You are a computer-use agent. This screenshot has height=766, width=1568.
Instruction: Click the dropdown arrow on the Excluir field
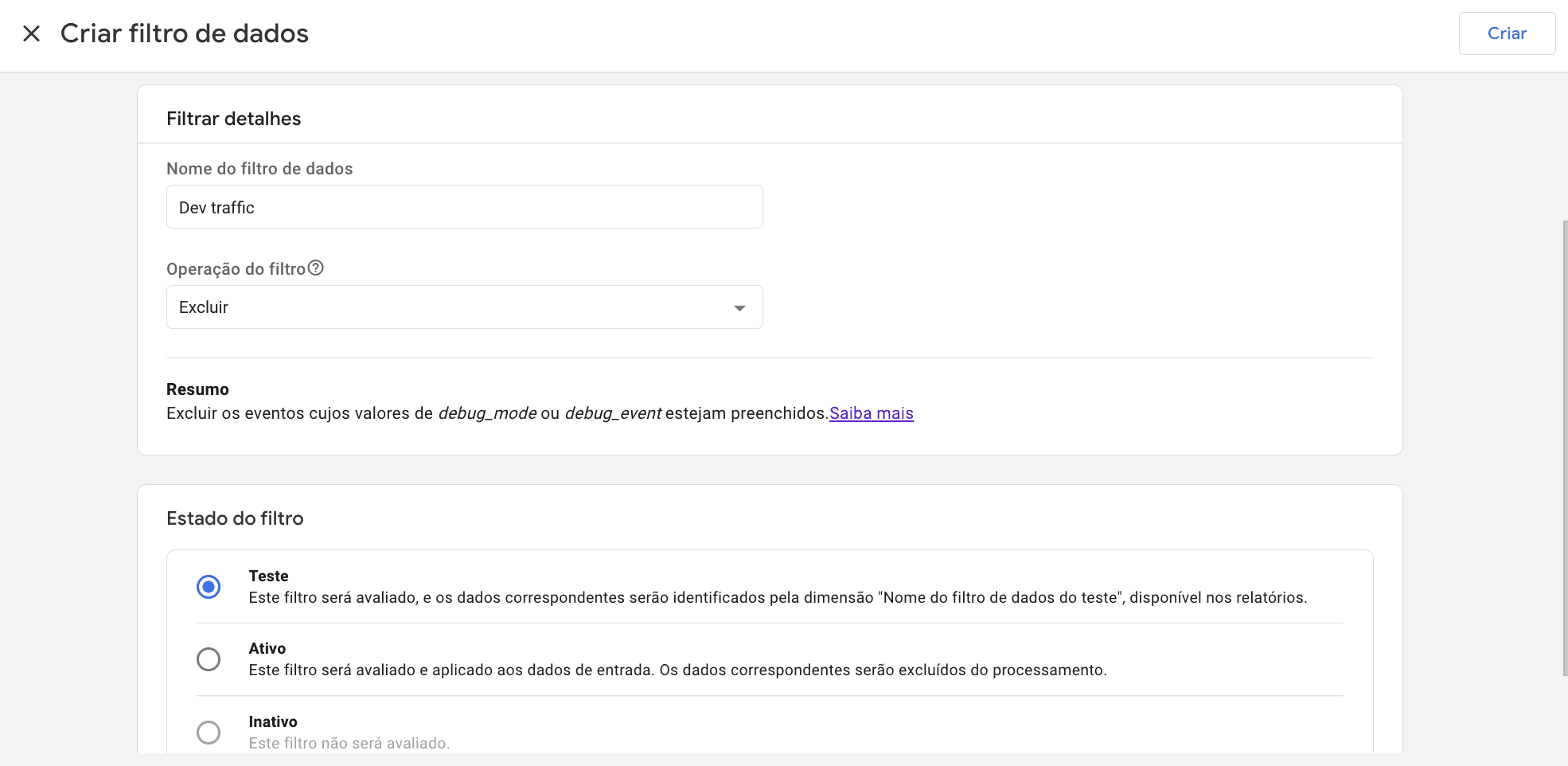tap(739, 307)
